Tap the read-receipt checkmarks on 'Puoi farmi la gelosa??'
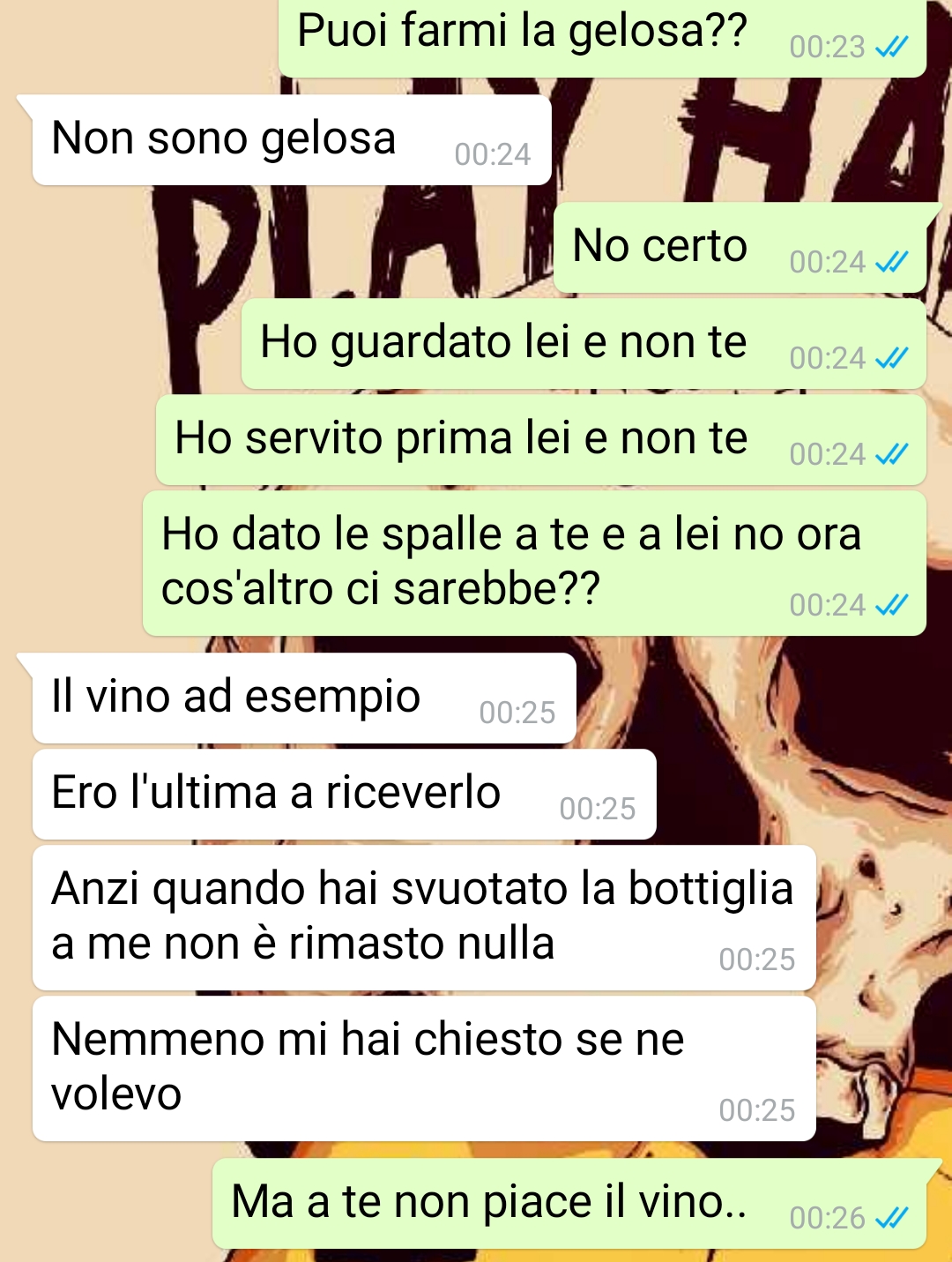Image resolution: width=952 pixels, height=1262 pixels. pyautogui.click(x=891, y=47)
